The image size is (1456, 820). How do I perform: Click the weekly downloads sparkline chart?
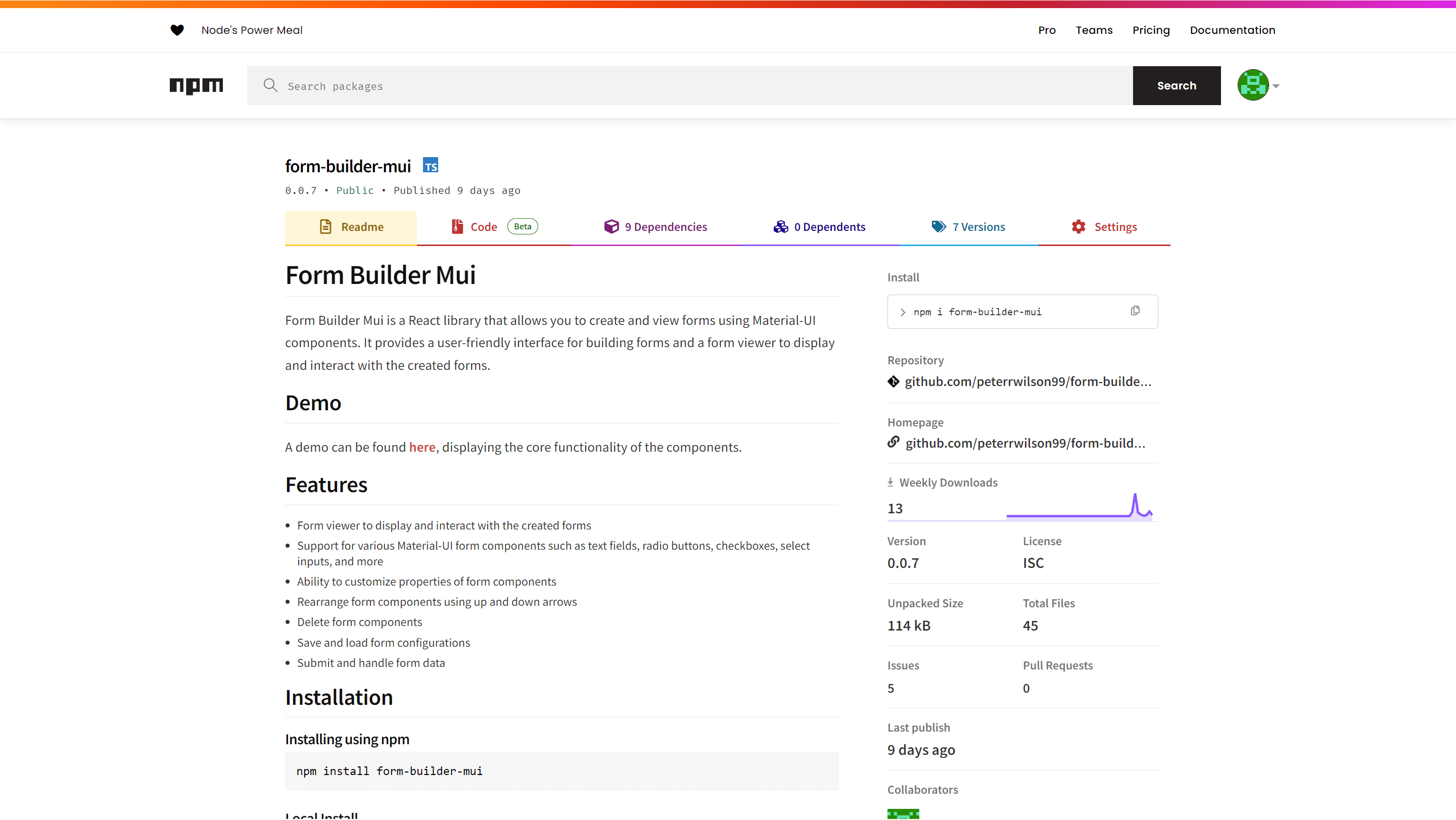[1079, 506]
